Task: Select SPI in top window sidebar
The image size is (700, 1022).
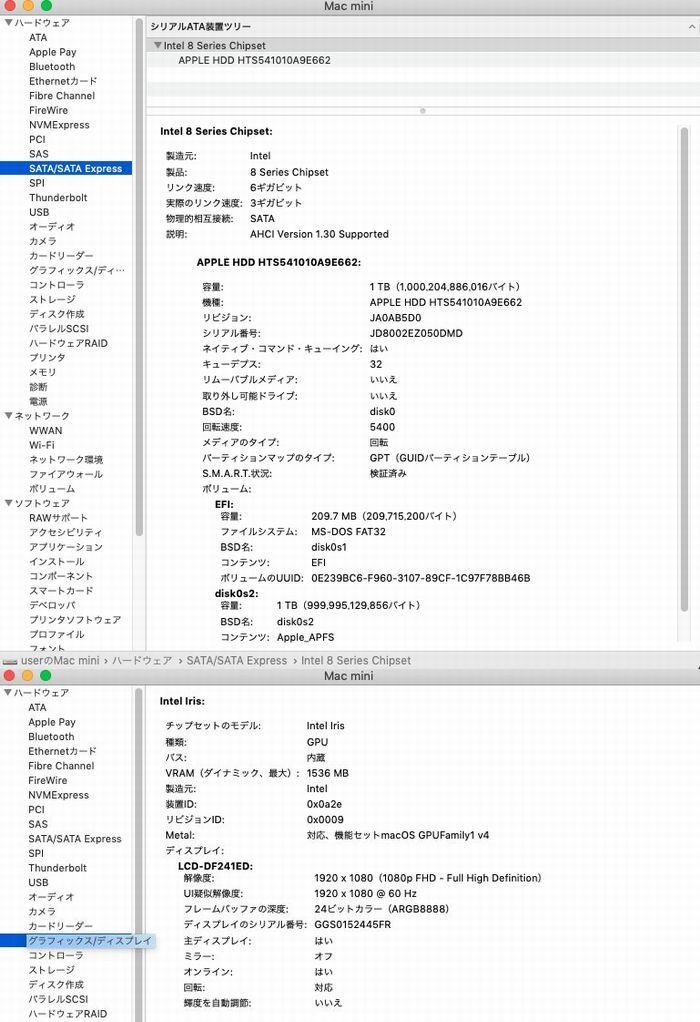Action: click(x=36, y=183)
